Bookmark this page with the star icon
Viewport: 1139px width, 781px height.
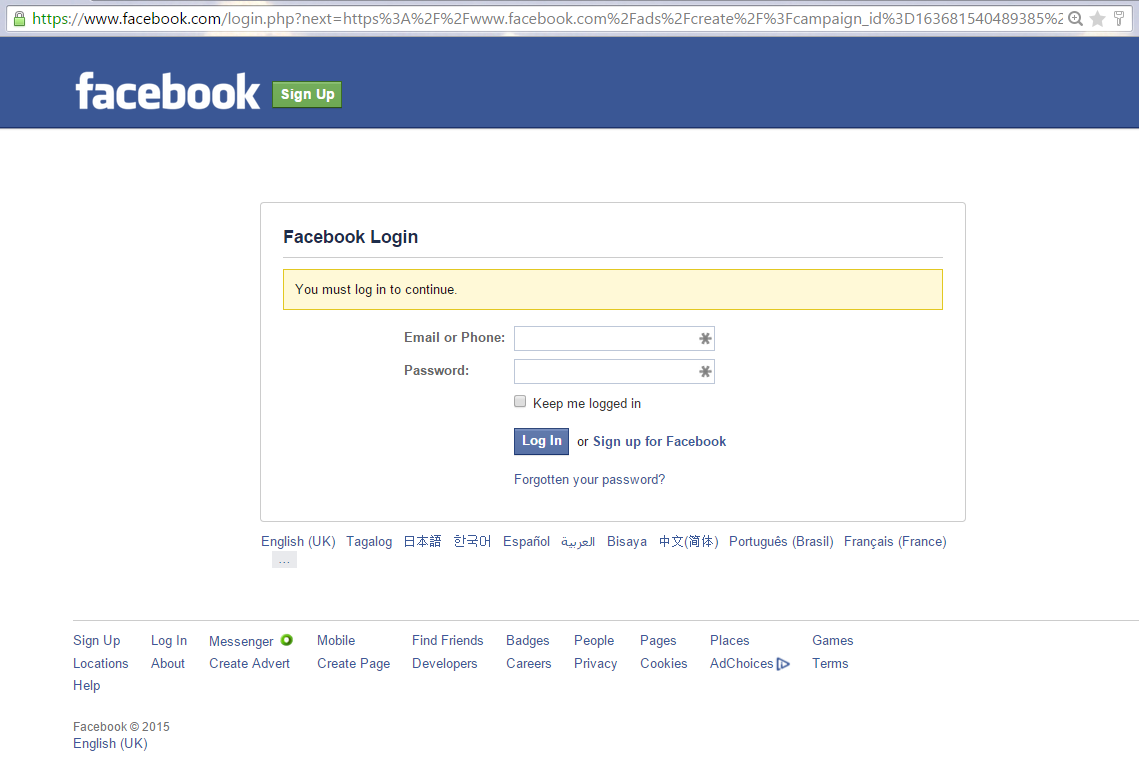click(x=1098, y=19)
